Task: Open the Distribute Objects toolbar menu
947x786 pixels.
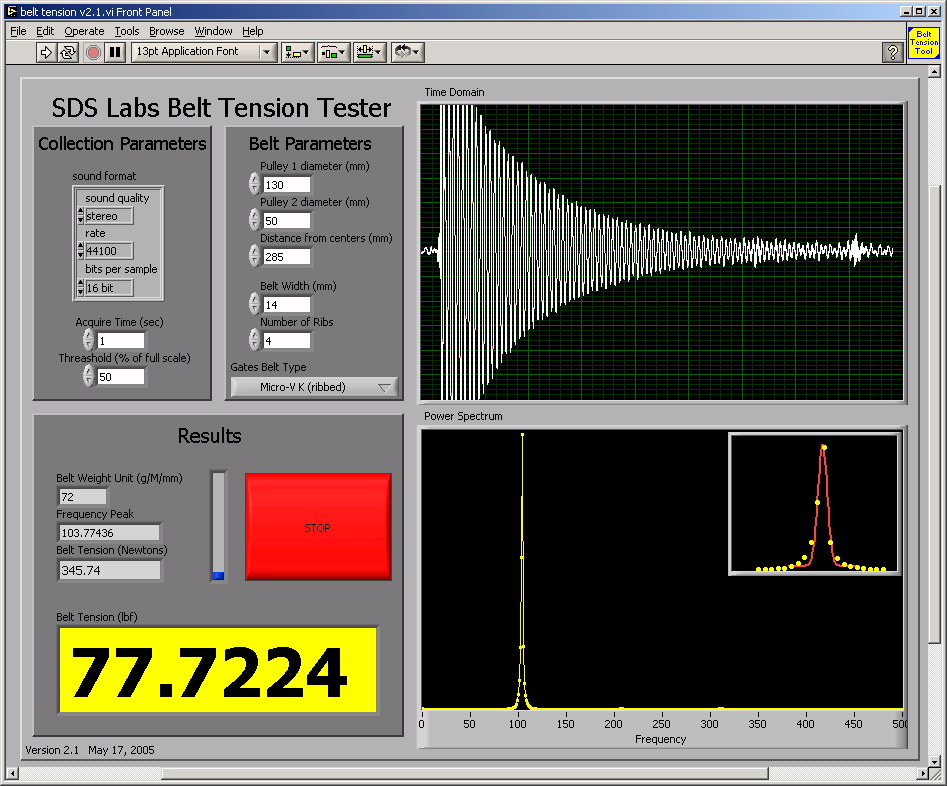Action: pos(333,52)
